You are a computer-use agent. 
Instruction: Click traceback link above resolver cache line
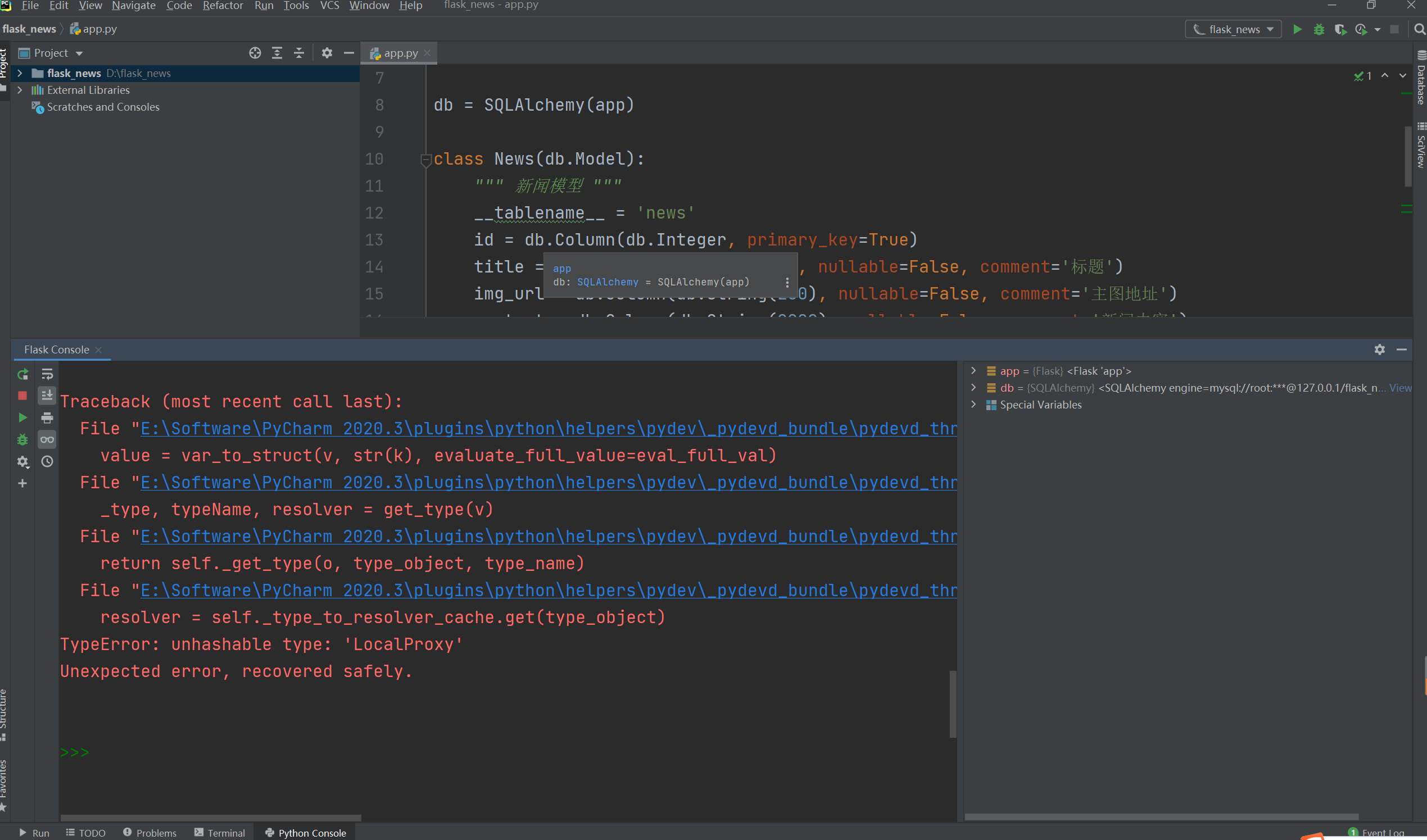(548, 591)
